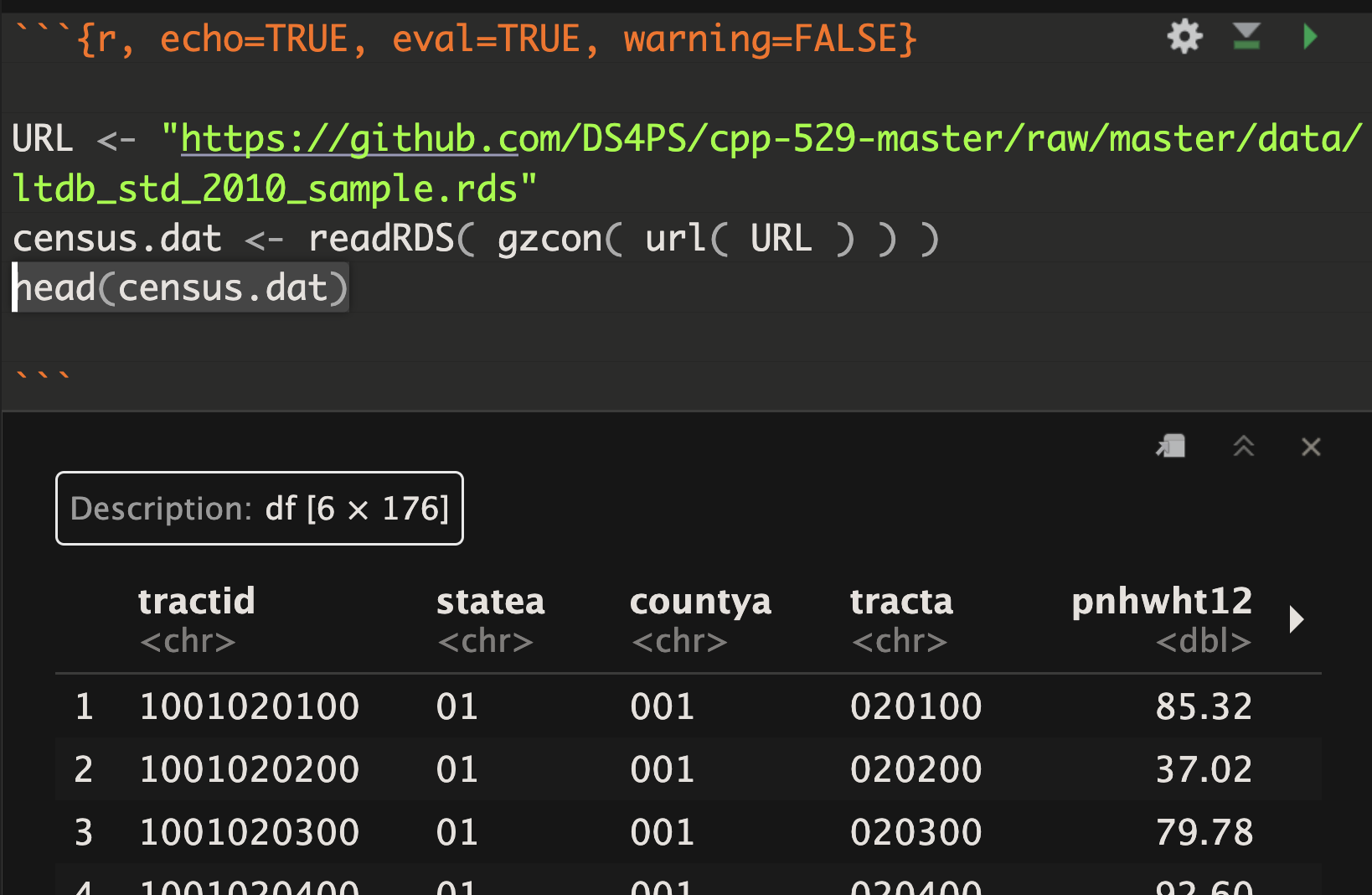Click the tracta column header
Screen dimensions: 1372x895
(901, 600)
